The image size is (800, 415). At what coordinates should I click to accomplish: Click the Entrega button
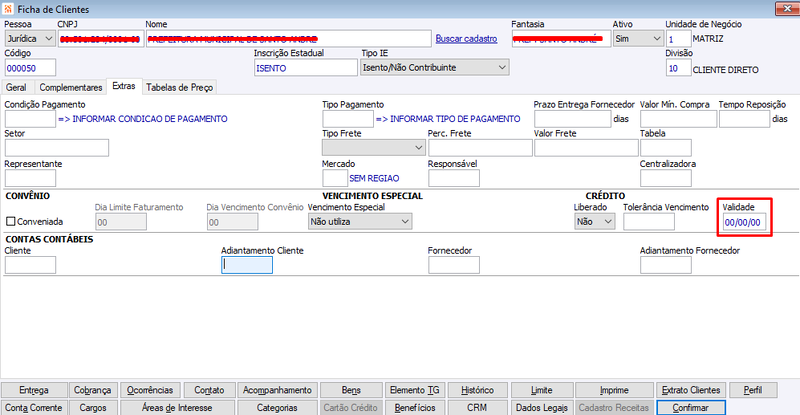click(34, 390)
